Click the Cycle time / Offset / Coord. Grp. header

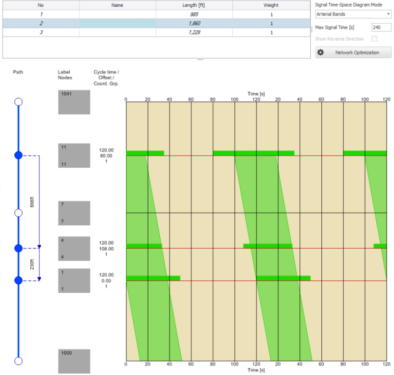click(x=106, y=78)
